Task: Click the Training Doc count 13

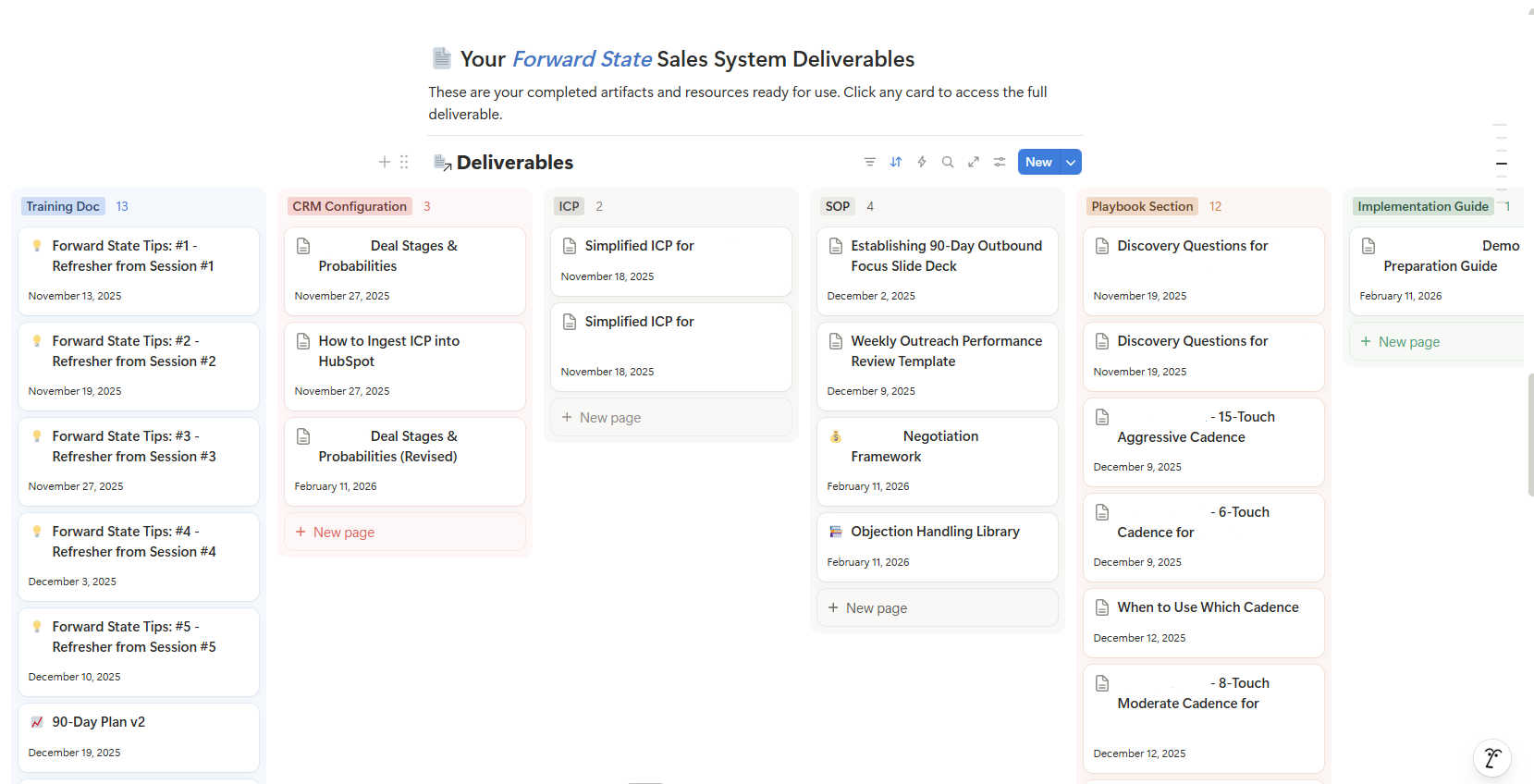Action: coord(122,206)
